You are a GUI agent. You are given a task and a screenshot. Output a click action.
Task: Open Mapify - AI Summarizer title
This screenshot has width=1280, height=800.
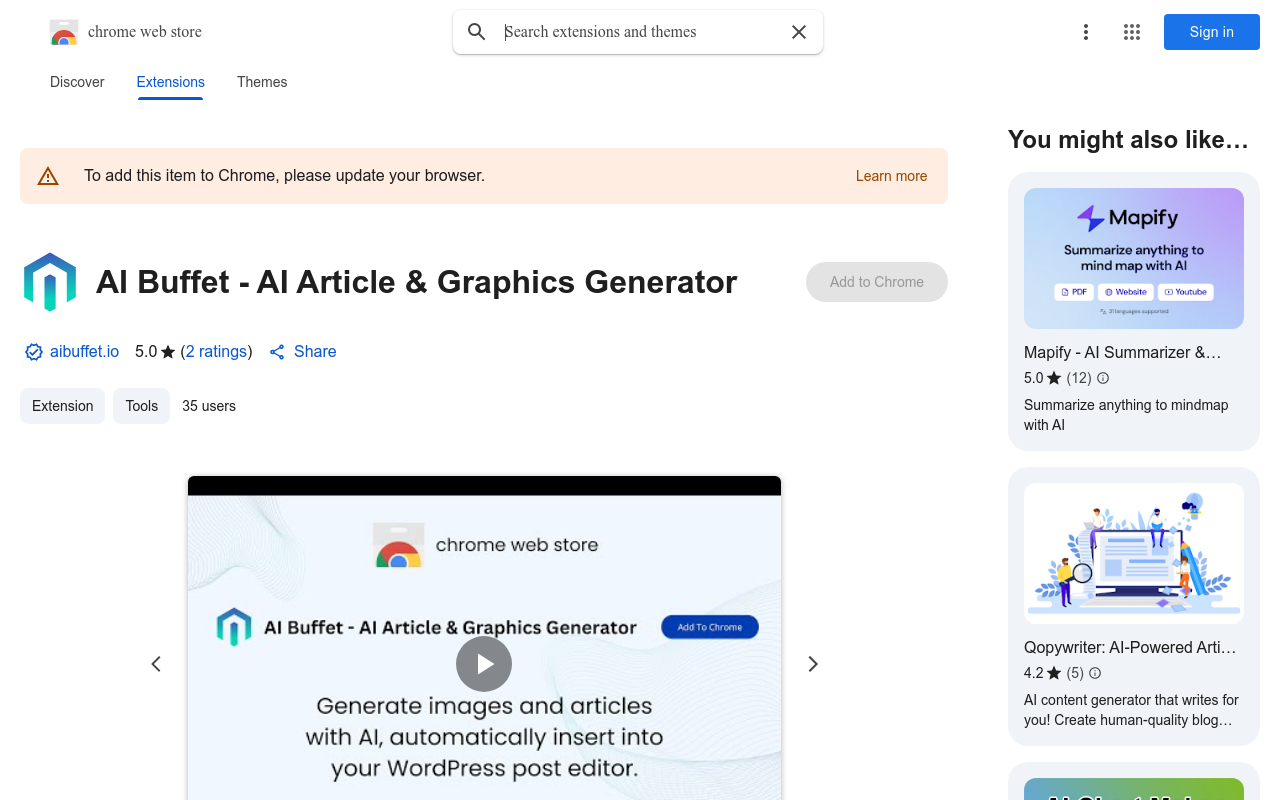coord(1122,352)
